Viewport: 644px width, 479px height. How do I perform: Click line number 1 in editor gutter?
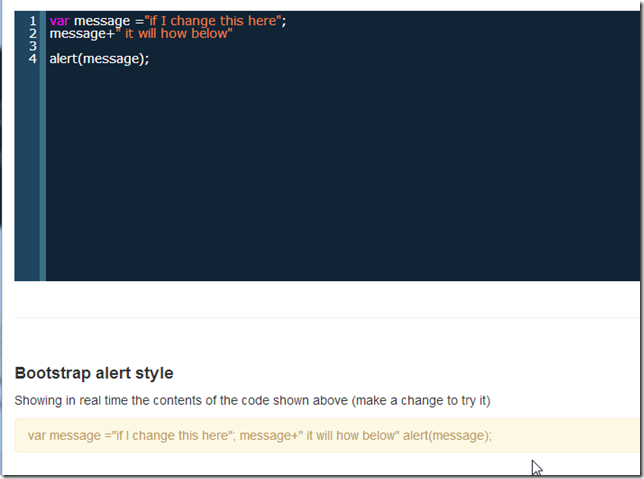[33, 21]
